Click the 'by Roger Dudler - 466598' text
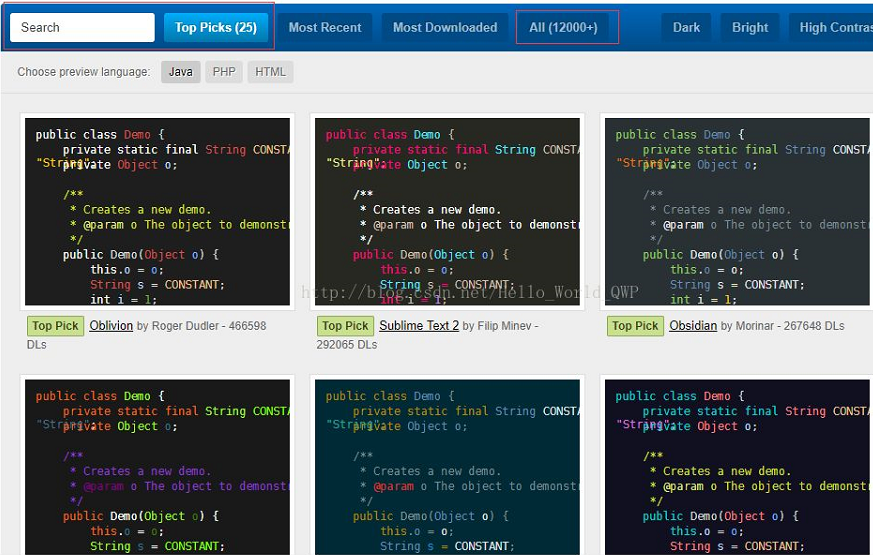This screenshot has width=873, height=555. tap(202, 326)
